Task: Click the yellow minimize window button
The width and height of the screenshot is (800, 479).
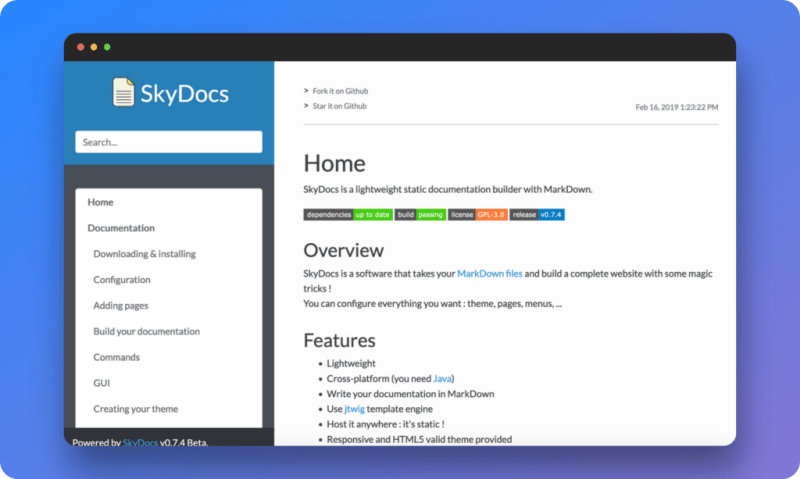Action: [94, 47]
